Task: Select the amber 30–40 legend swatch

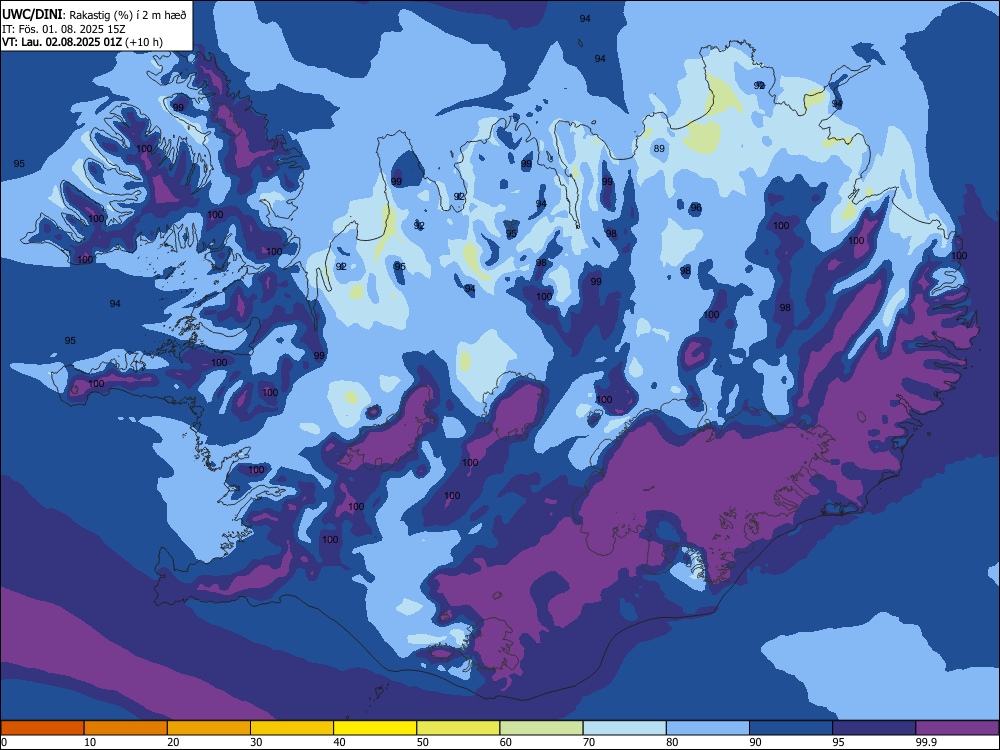Action: (292, 728)
